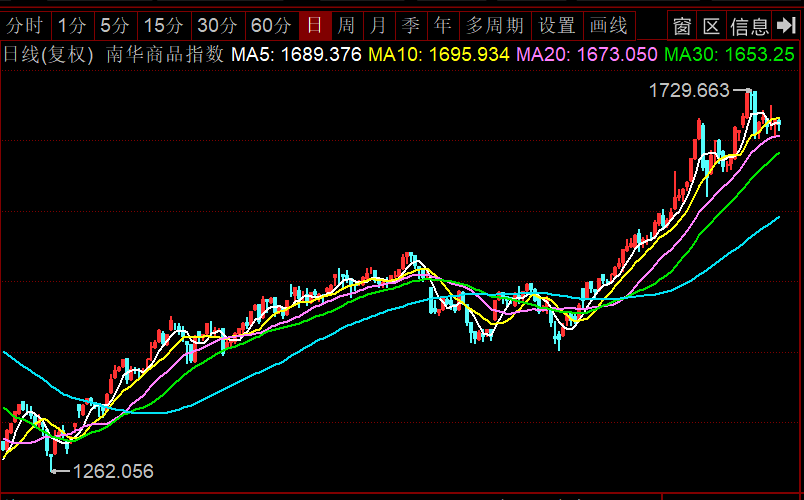Switch to the 周 weekly chart
Image resolution: width=804 pixels, height=500 pixels.
(x=347, y=26)
